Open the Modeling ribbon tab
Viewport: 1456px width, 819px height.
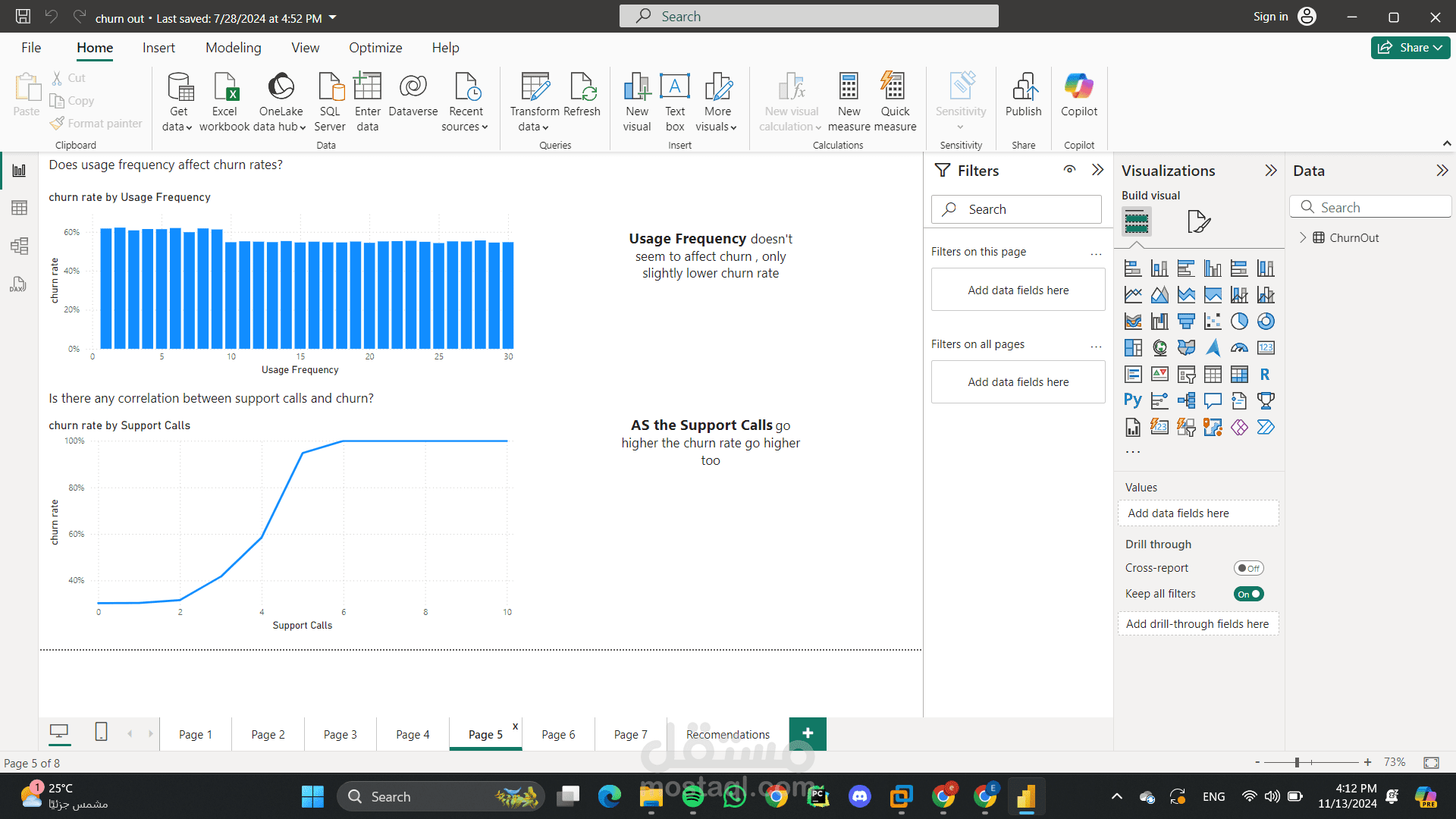[233, 48]
